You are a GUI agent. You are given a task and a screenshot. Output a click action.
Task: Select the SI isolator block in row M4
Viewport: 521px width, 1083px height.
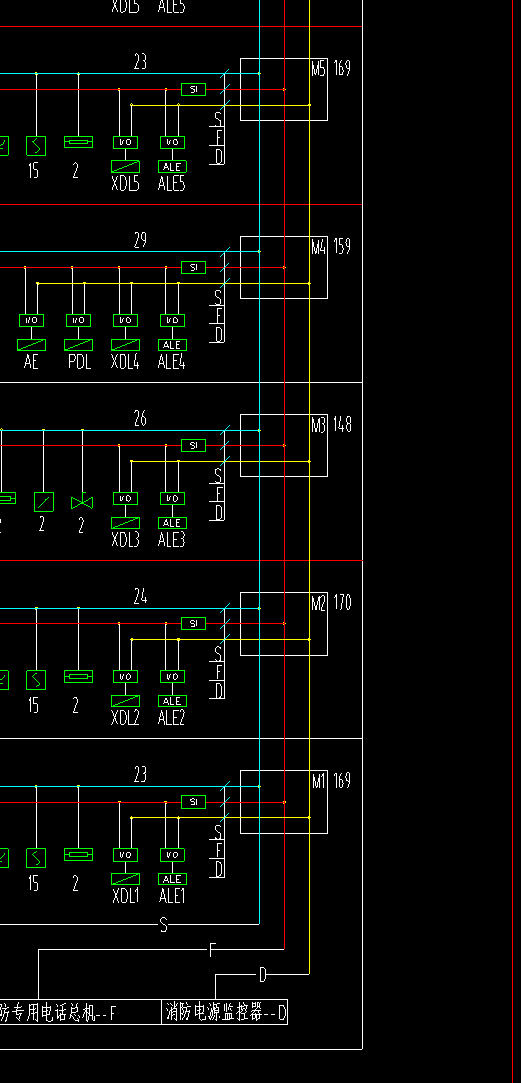point(193,267)
